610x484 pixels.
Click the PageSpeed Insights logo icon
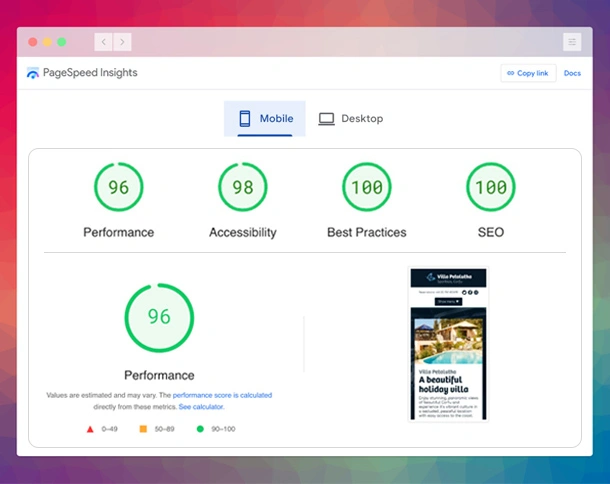[x=33, y=74]
